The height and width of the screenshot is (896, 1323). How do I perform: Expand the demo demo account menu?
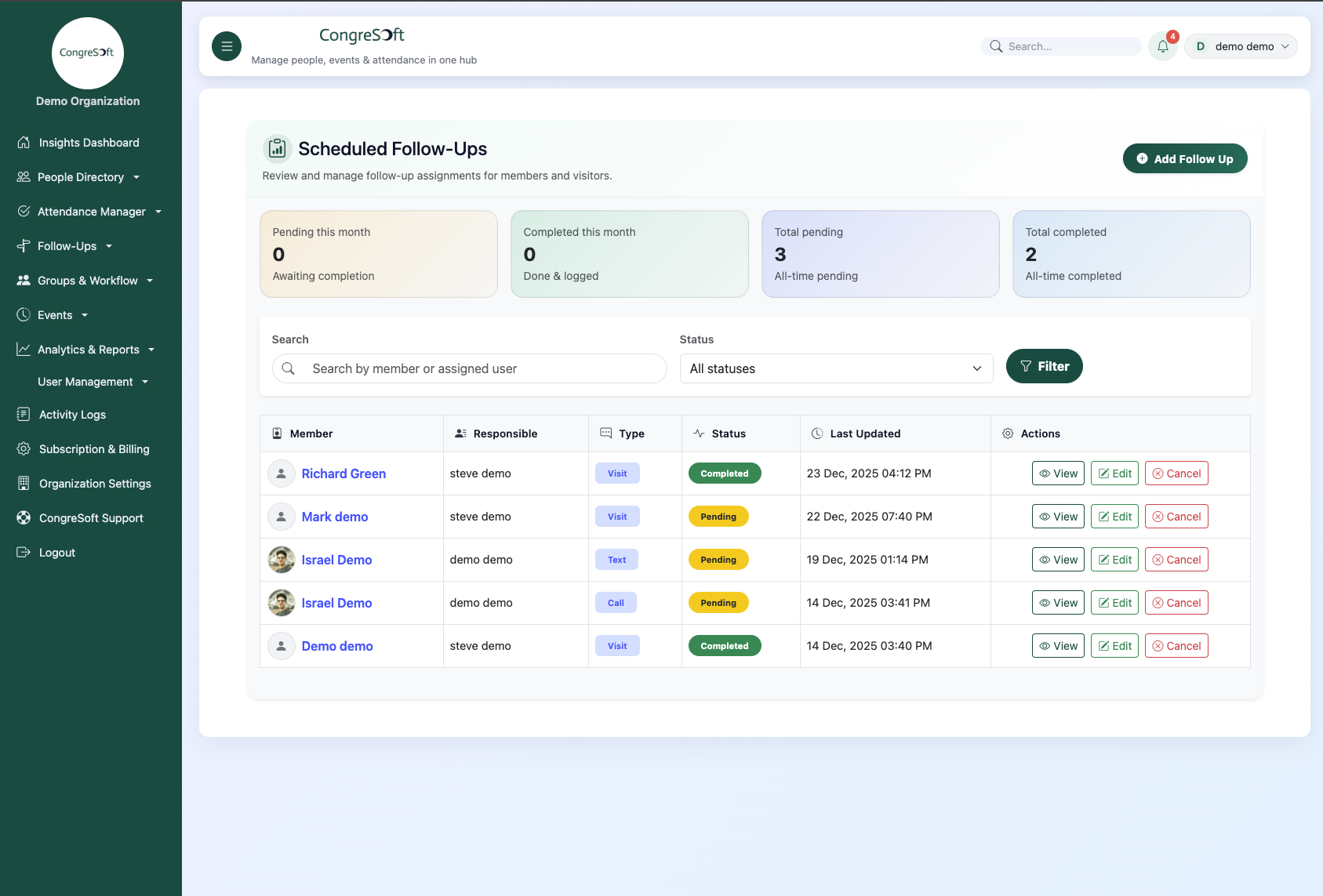click(x=1241, y=46)
